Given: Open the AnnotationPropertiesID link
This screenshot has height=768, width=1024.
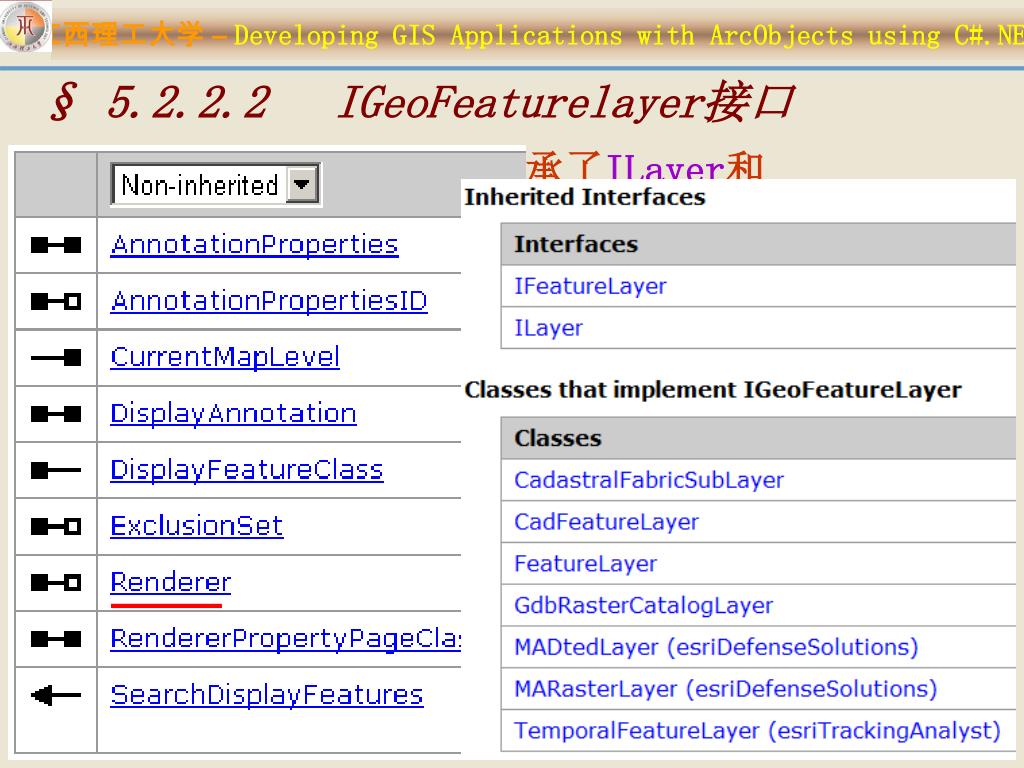Looking at the screenshot, I should coord(269,301).
